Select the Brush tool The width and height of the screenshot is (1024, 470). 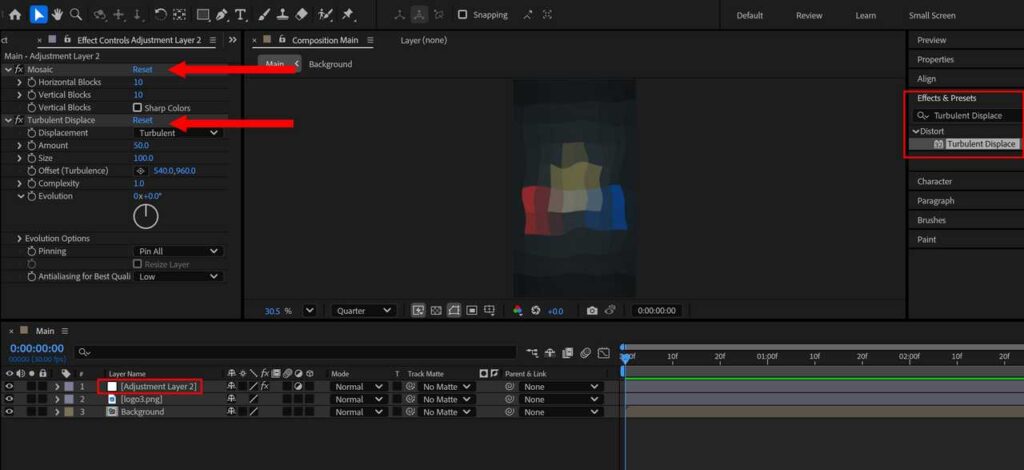264,14
